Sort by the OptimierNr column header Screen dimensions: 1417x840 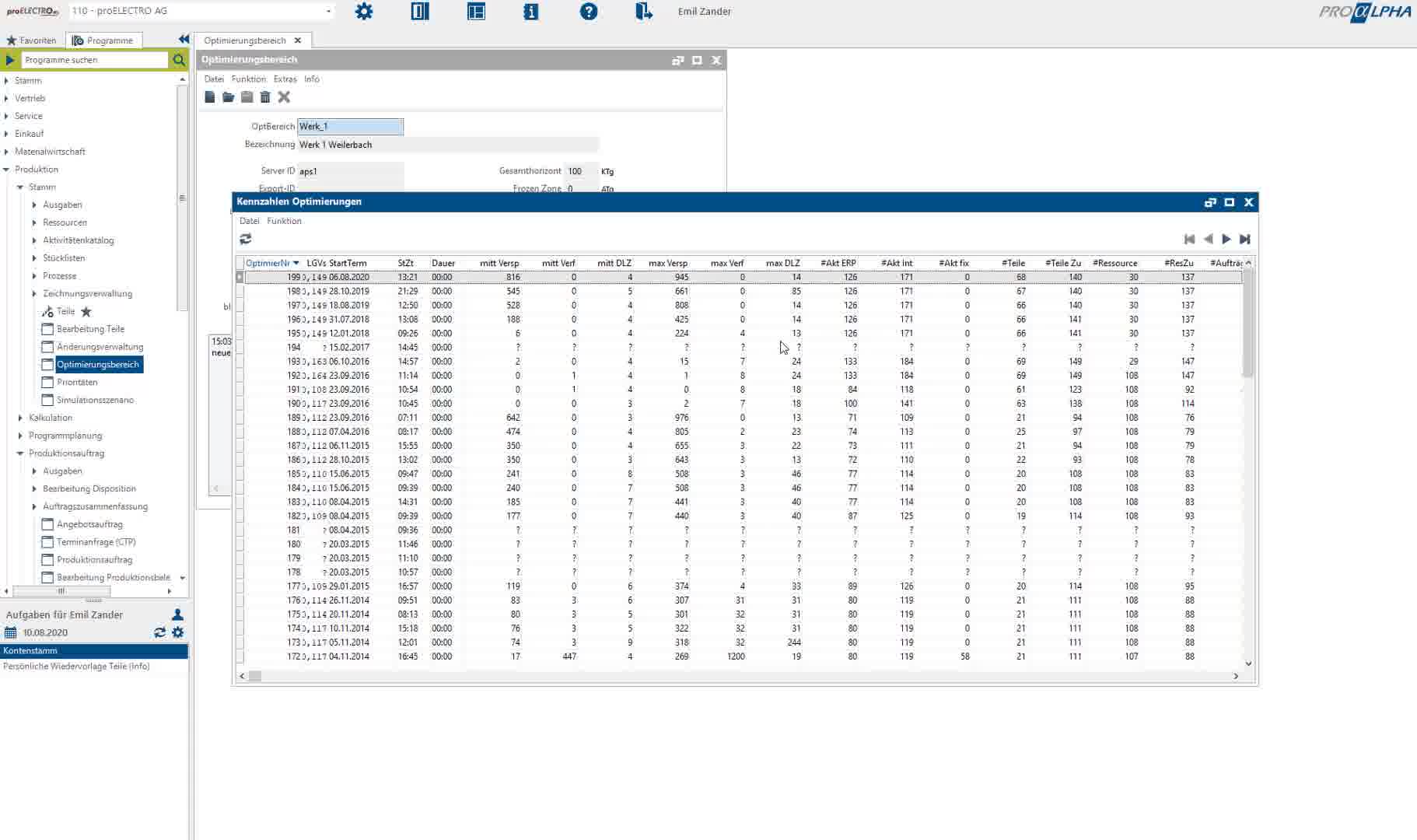272,263
